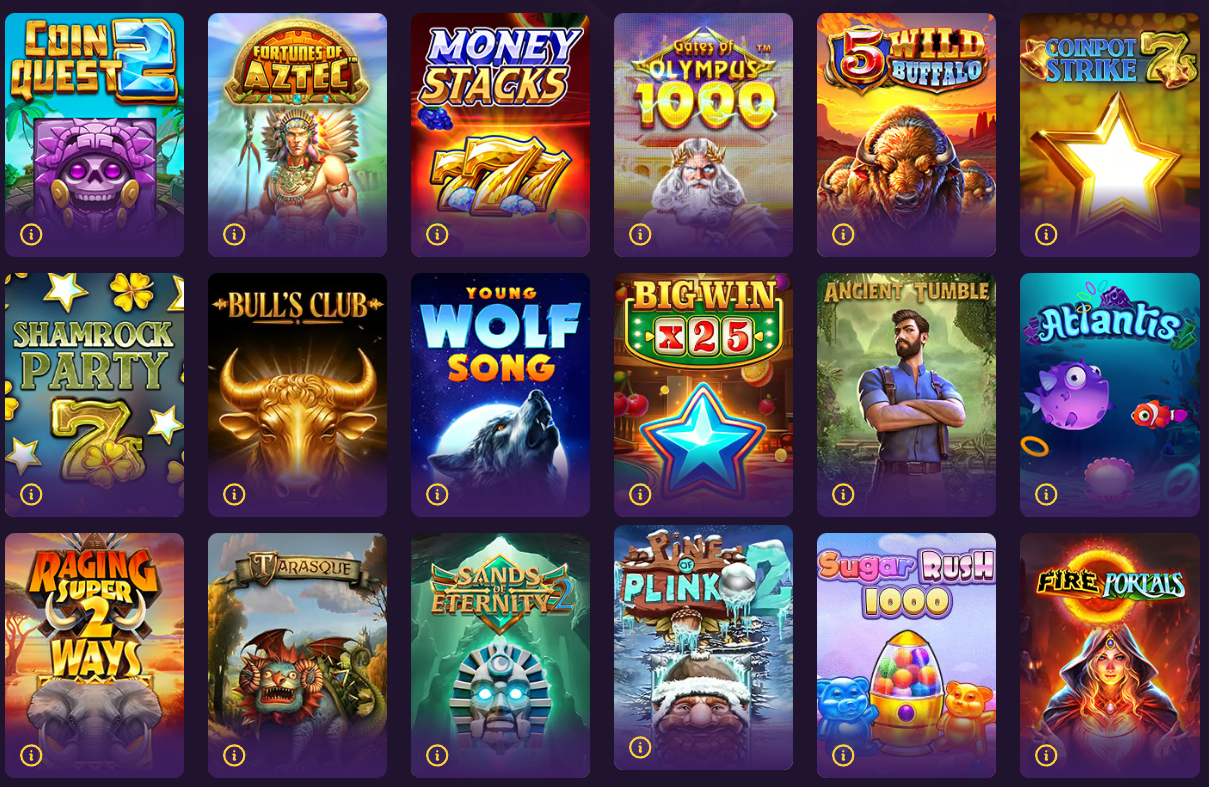
Task: Open Raging Super 2 Ways game
Action: click(x=94, y=655)
